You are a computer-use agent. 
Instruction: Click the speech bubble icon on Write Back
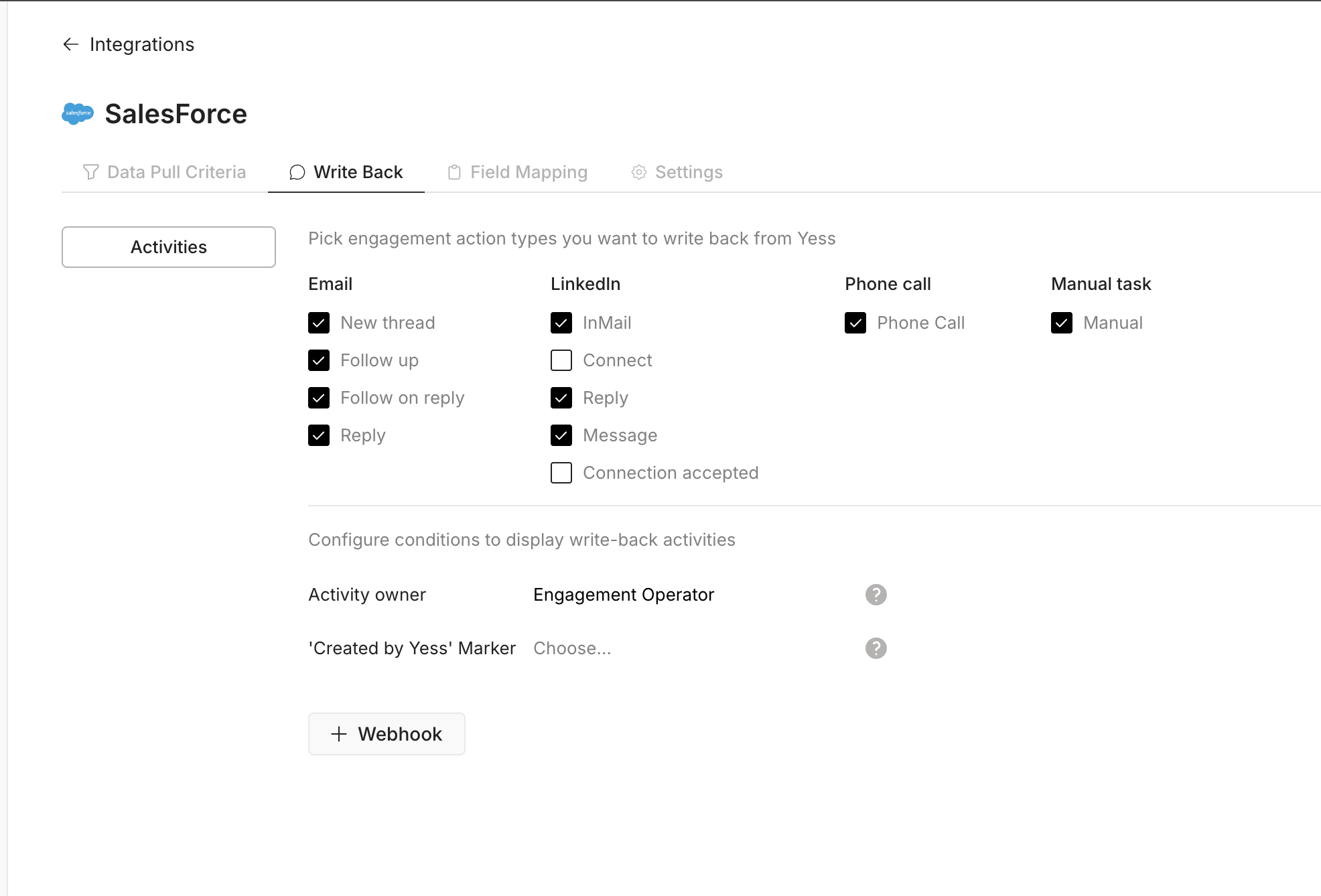pyautogui.click(x=297, y=172)
